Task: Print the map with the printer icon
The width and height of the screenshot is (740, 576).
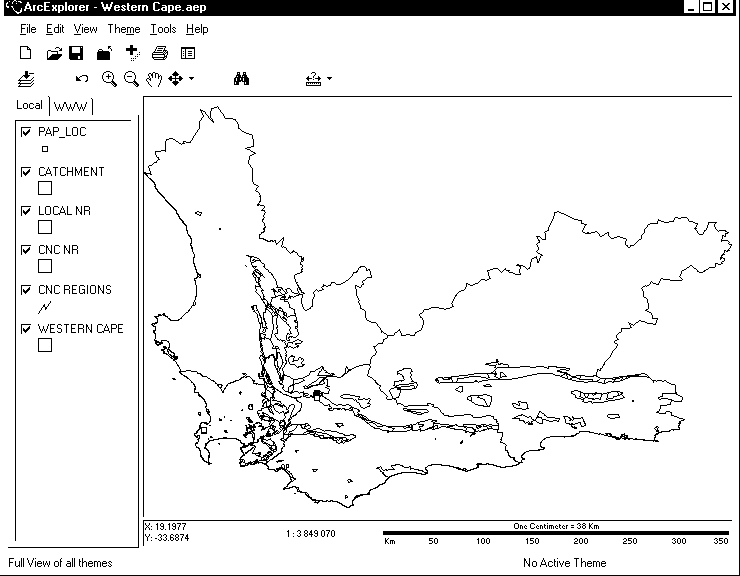Action: [x=160, y=53]
